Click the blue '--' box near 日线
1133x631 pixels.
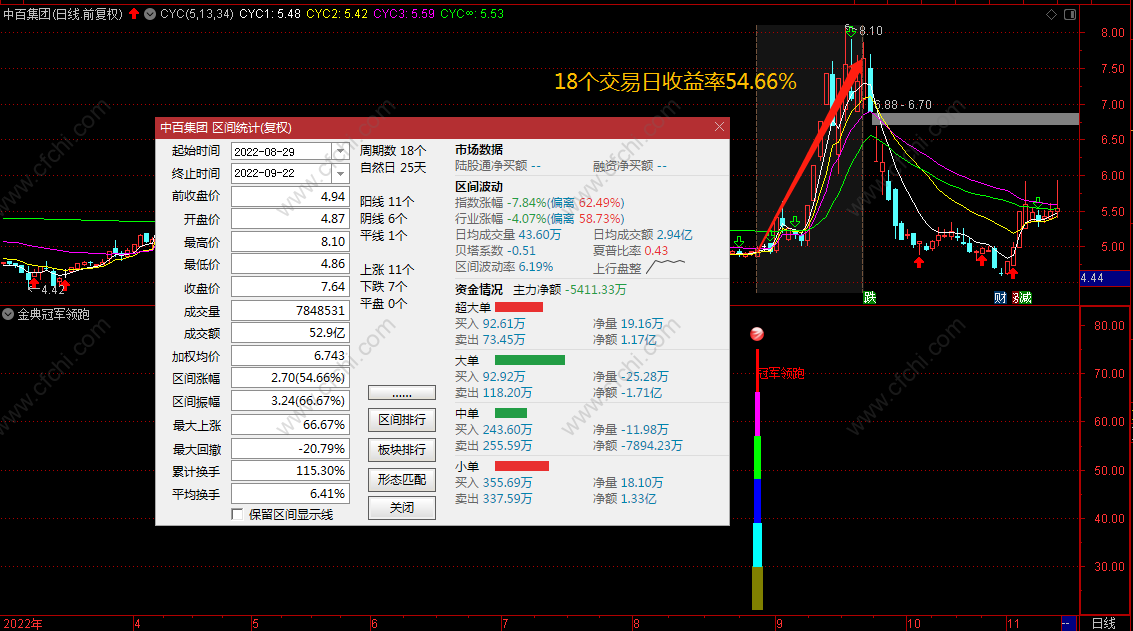point(1067,623)
